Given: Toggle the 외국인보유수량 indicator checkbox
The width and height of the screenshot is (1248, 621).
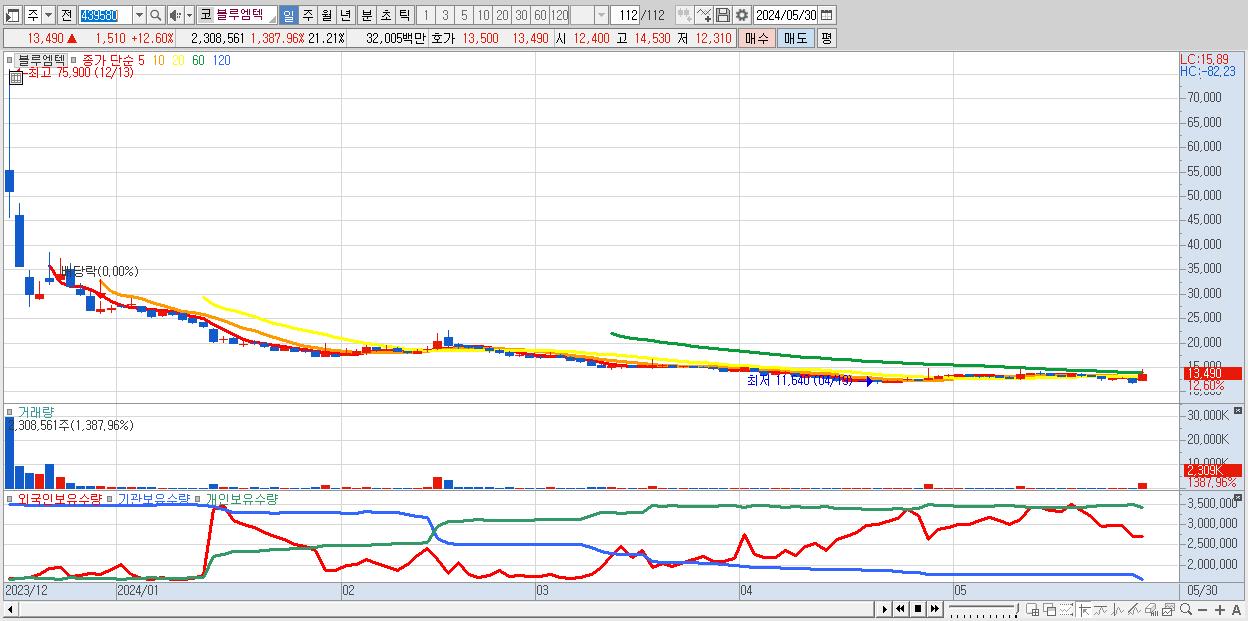Looking at the screenshot, I should pos(10,498).
